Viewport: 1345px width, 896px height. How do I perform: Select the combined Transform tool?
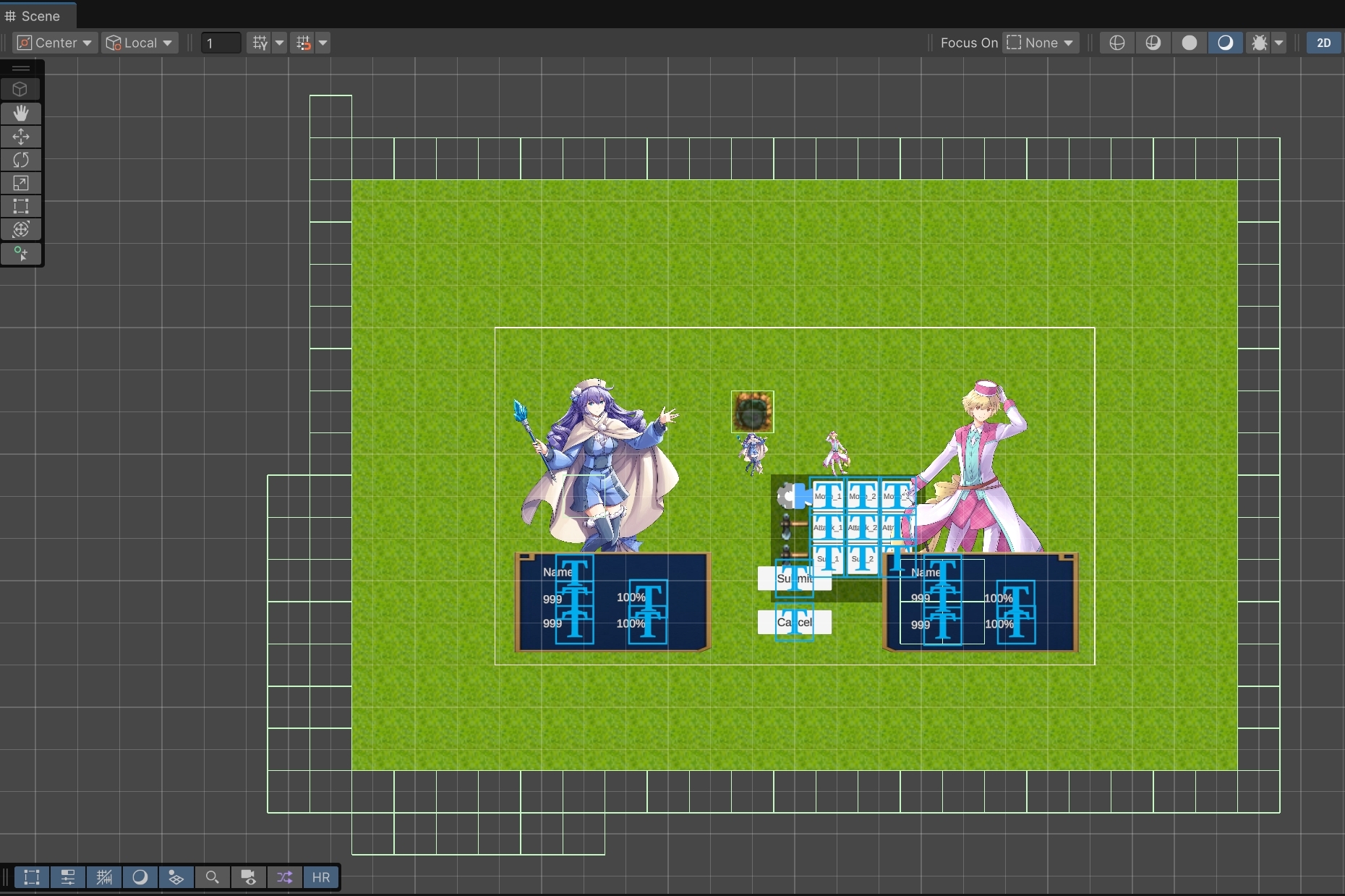(x=21, y=229)
